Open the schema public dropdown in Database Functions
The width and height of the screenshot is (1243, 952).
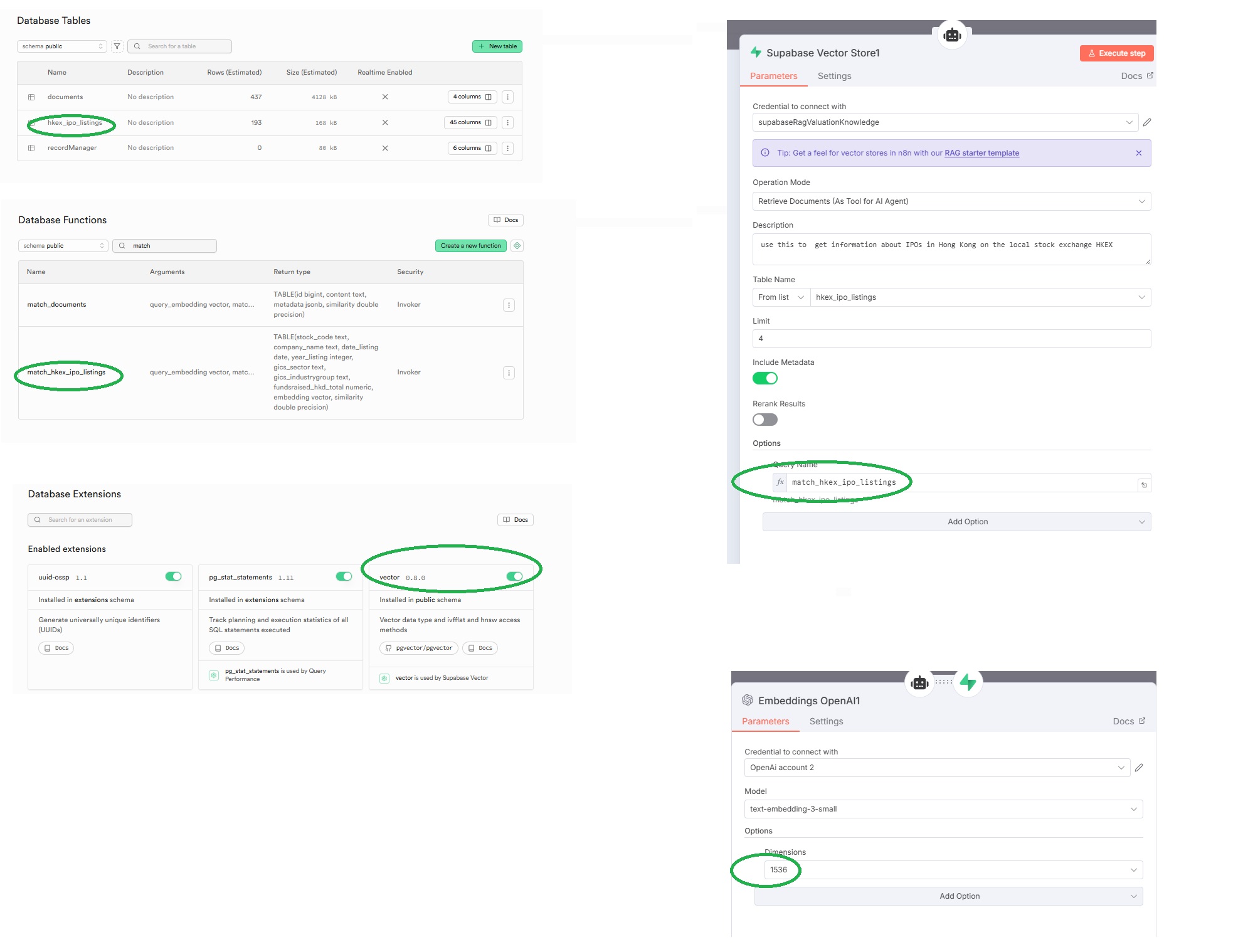63,246
